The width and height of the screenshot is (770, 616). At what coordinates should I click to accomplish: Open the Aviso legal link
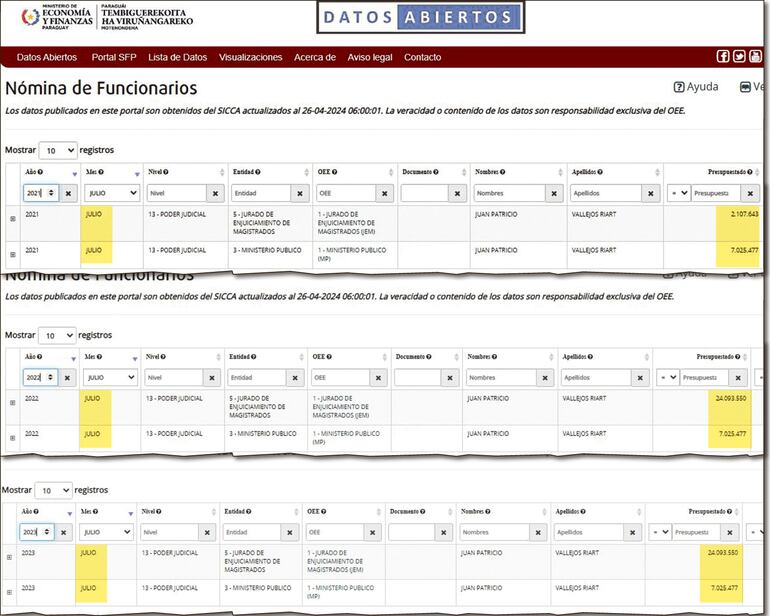click(369, 57)
